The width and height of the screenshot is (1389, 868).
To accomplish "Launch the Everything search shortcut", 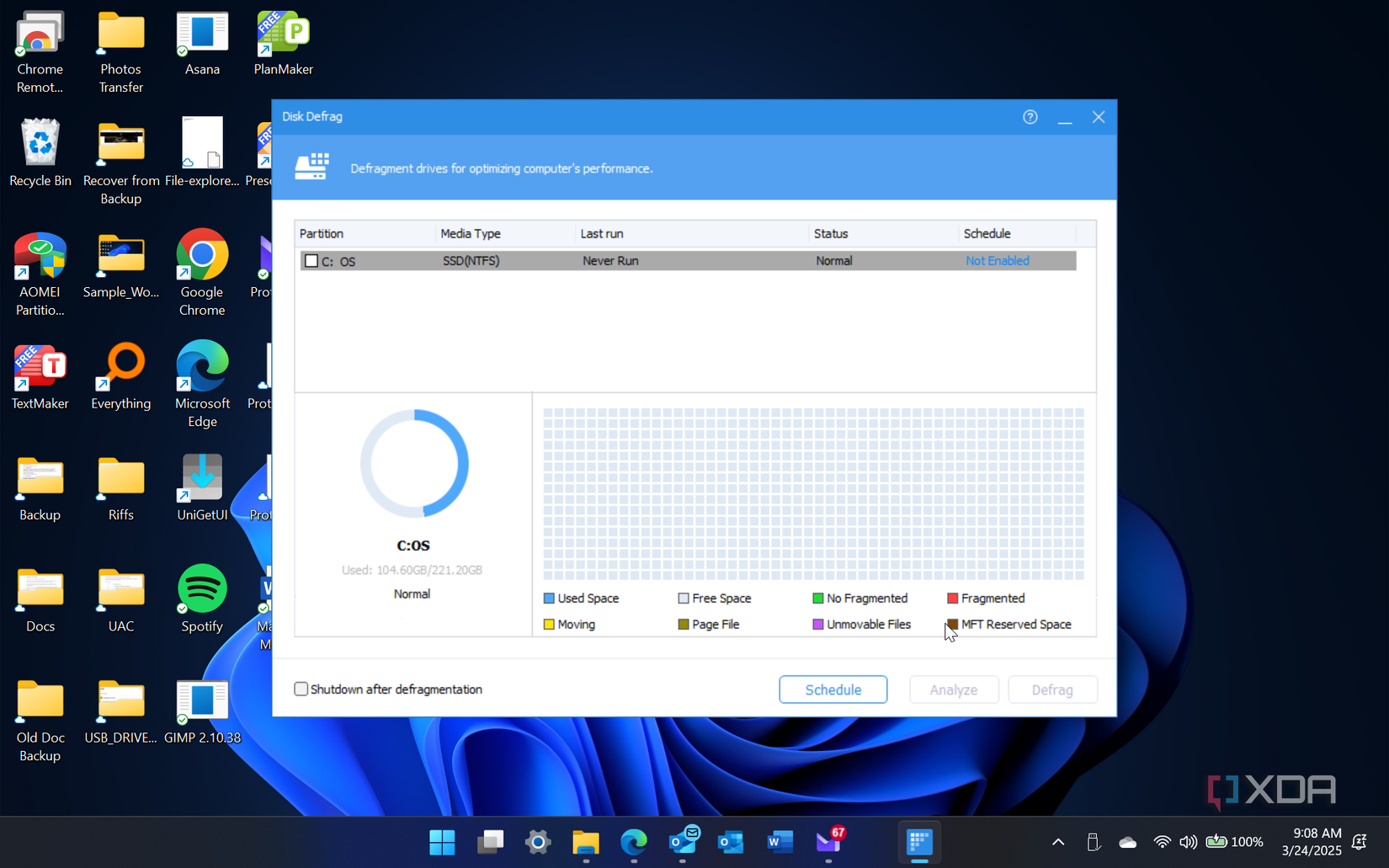I will click(x=121, y=377).
